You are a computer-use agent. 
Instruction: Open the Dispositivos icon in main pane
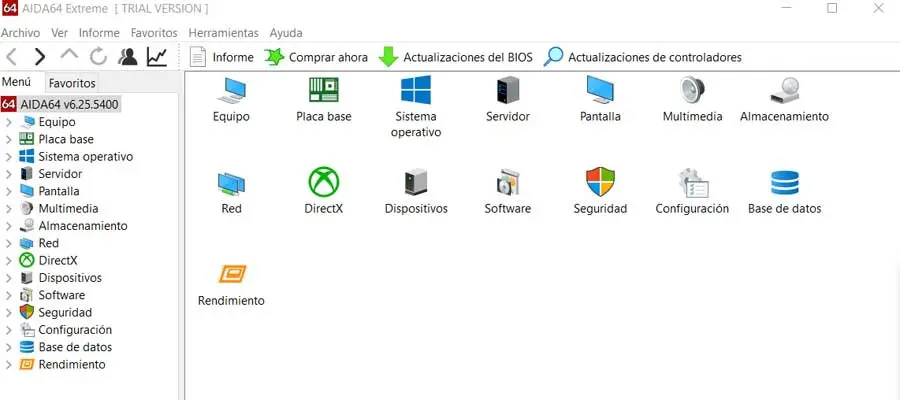(x=416, y=182)
